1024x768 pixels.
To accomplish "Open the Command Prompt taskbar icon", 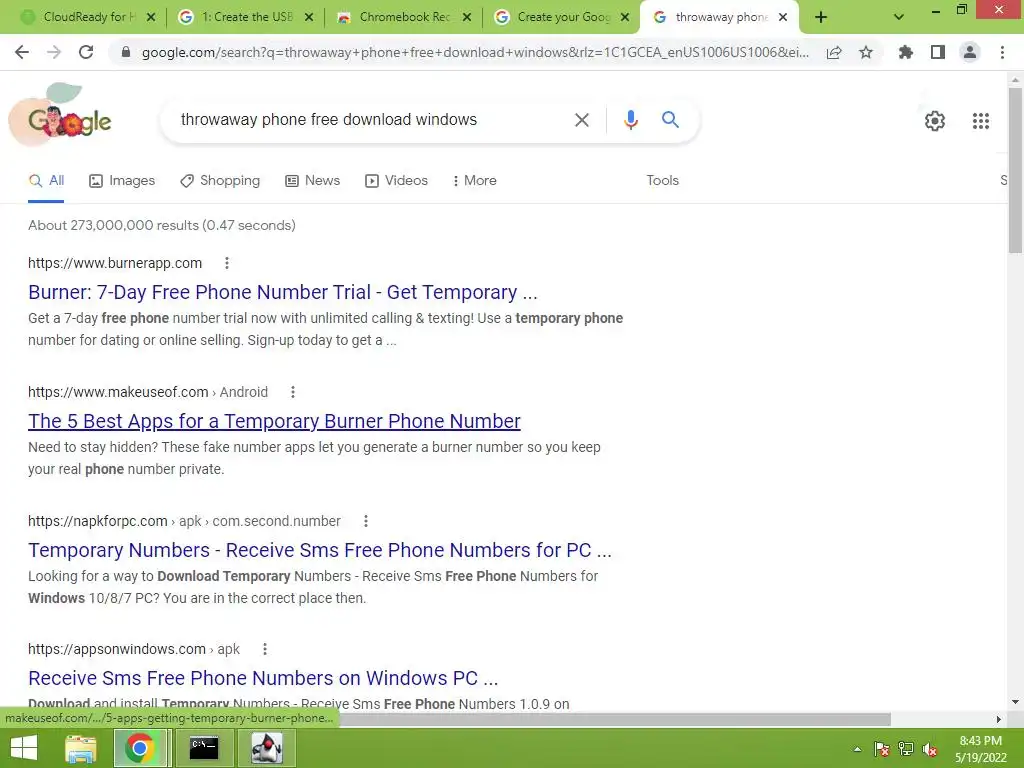I will (x=204, y=748).
